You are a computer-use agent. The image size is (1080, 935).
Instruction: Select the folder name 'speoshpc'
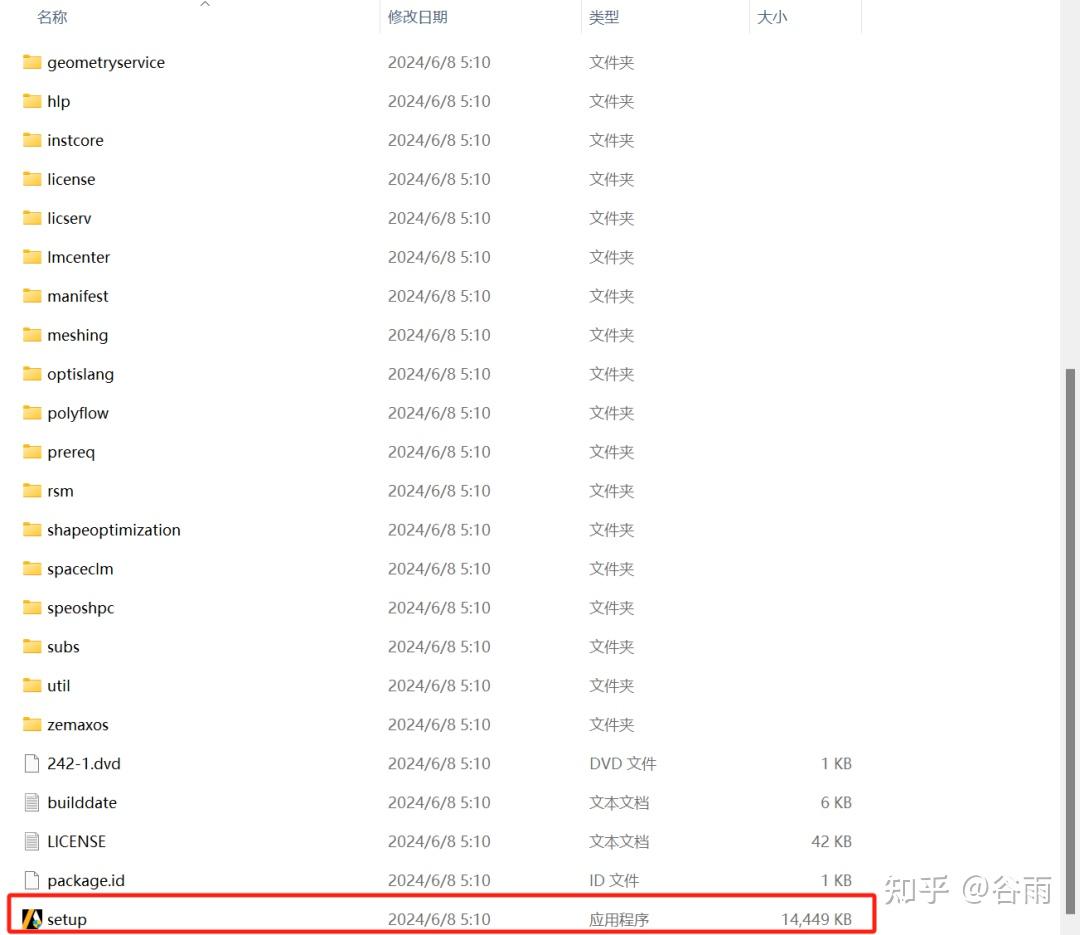(81, 607)
